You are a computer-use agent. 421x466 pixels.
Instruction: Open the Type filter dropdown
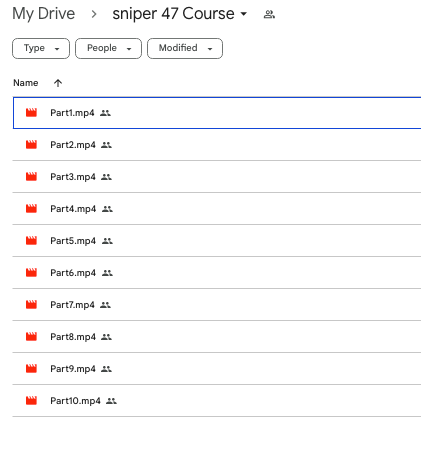(x=41, y=49)
